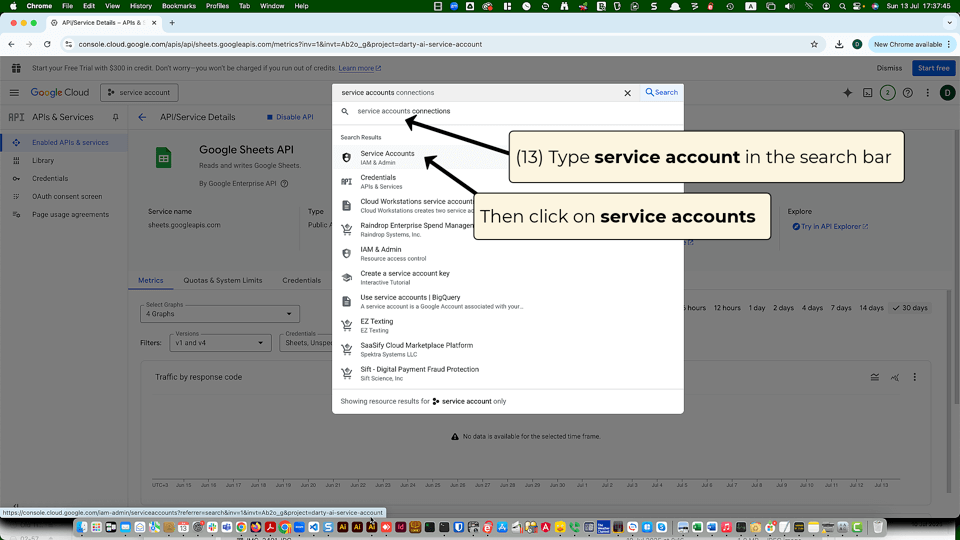Toggle legend icon on Traffic chart
The image size is (960, 540).
tap(875, 378)
